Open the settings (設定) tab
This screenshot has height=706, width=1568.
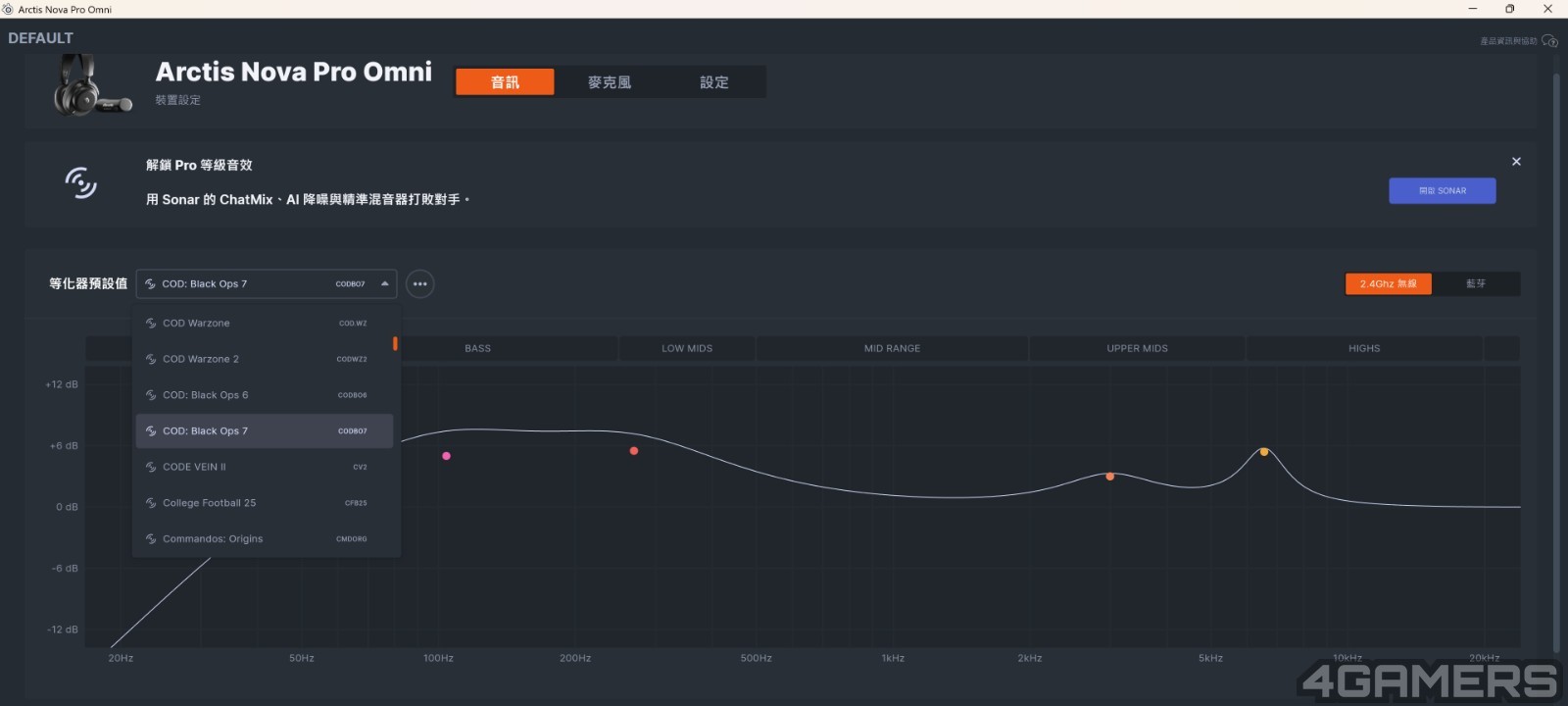pos(714,82)
